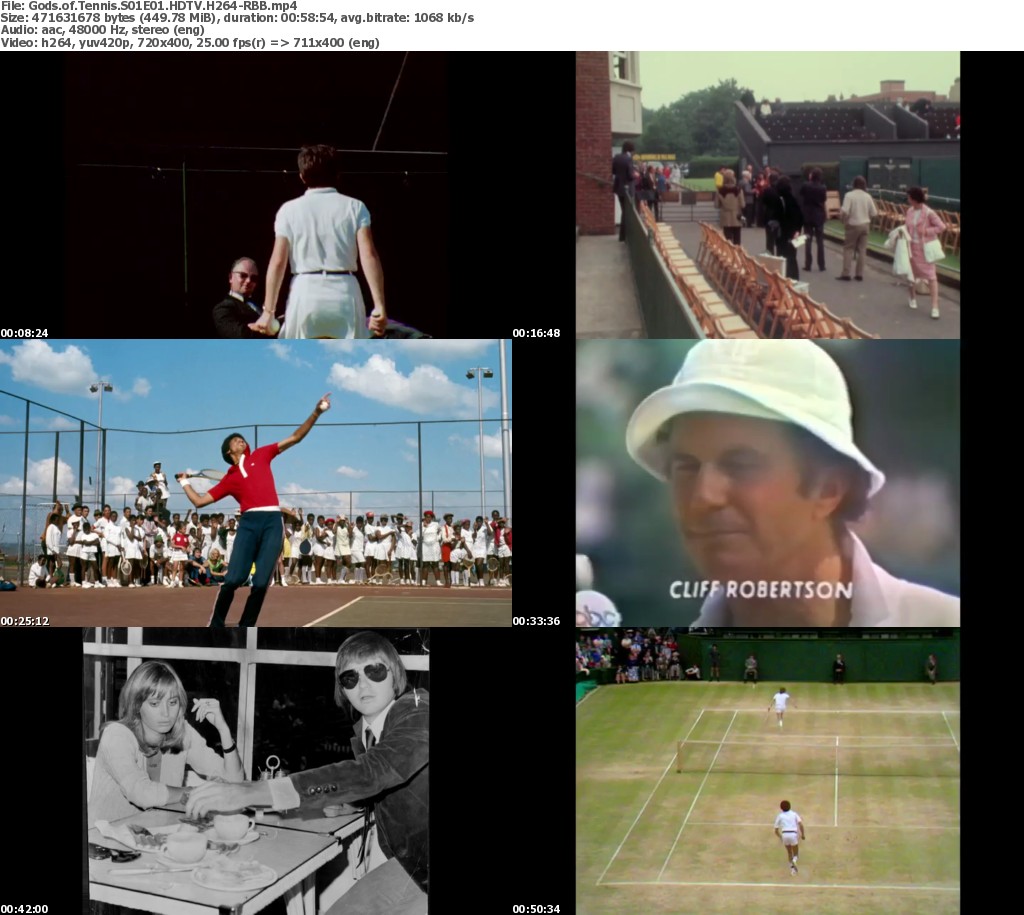Select the file size and duration line
The height and width of the screenshot is (915, 1024).
pos(237,18)
